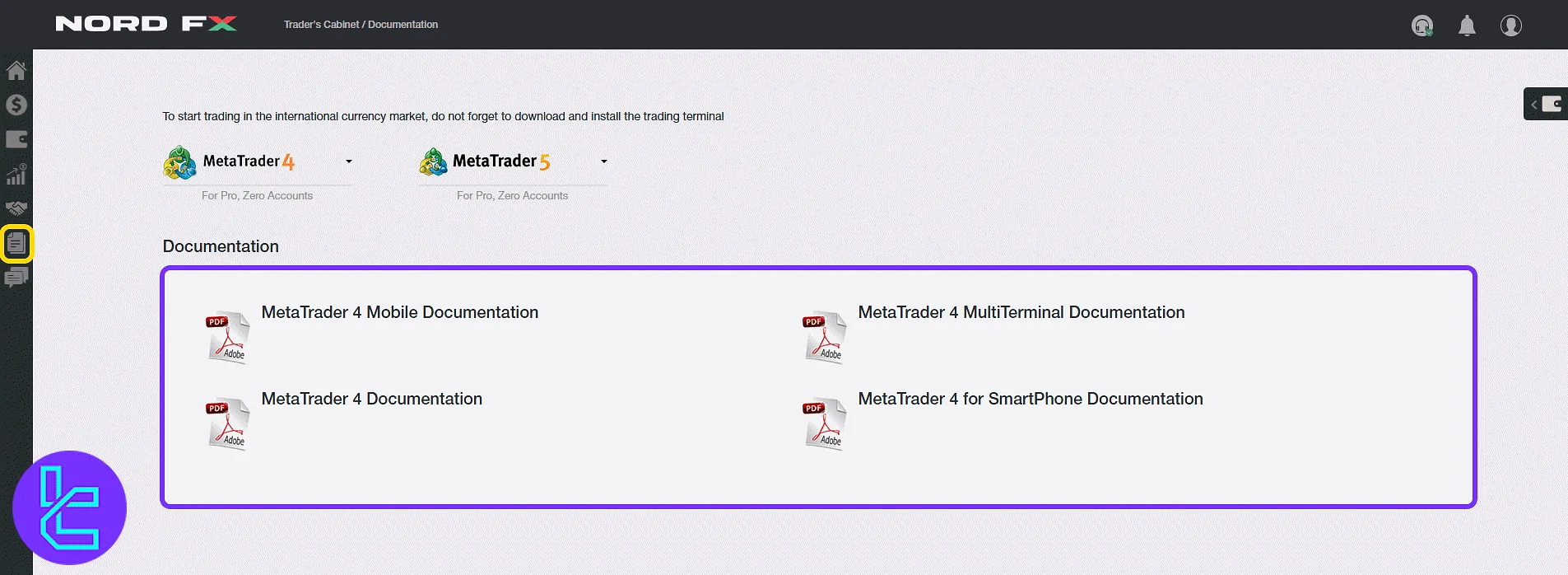
Task: Expand the wallet side panel tab
Action: click(x=1546, y=104)
